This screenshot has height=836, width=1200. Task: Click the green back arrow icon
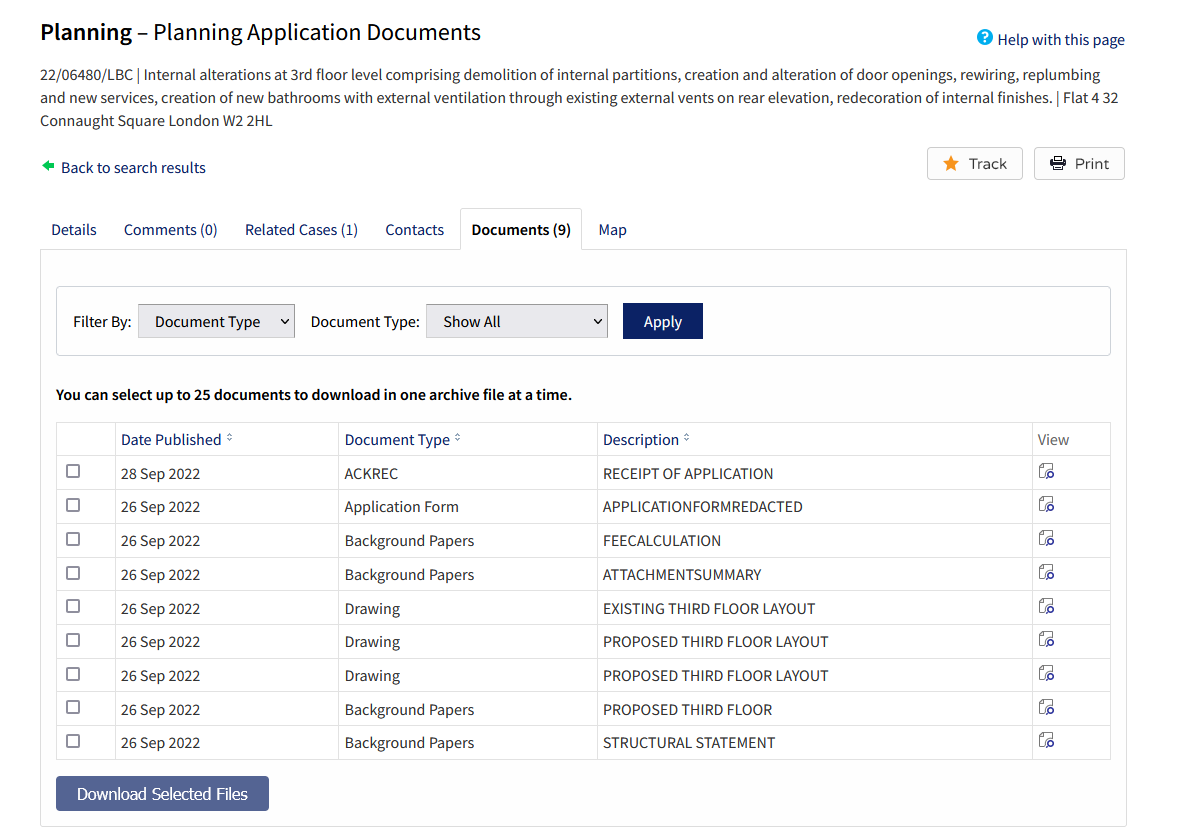(48, 166)
